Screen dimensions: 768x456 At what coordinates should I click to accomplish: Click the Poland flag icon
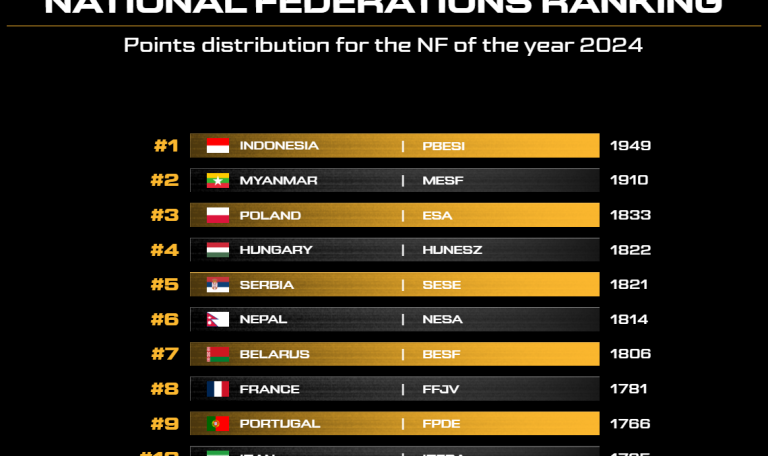pyautogui.click(x=218, y=215)
